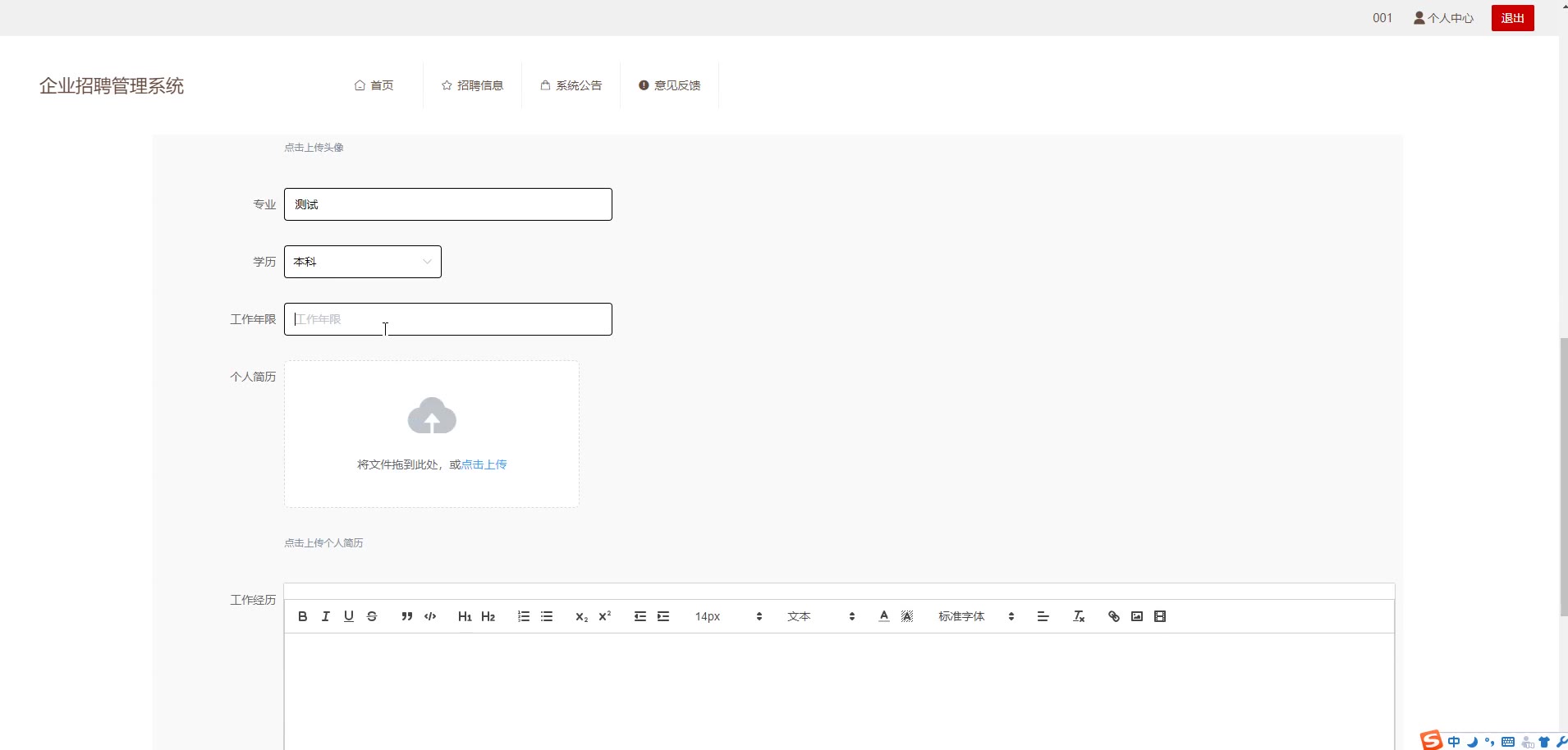Image resolution: width=1568 pixels, height=750 pixels.
Task: Click the 001 username in the top bar
Action: [x=1382, y=18]
